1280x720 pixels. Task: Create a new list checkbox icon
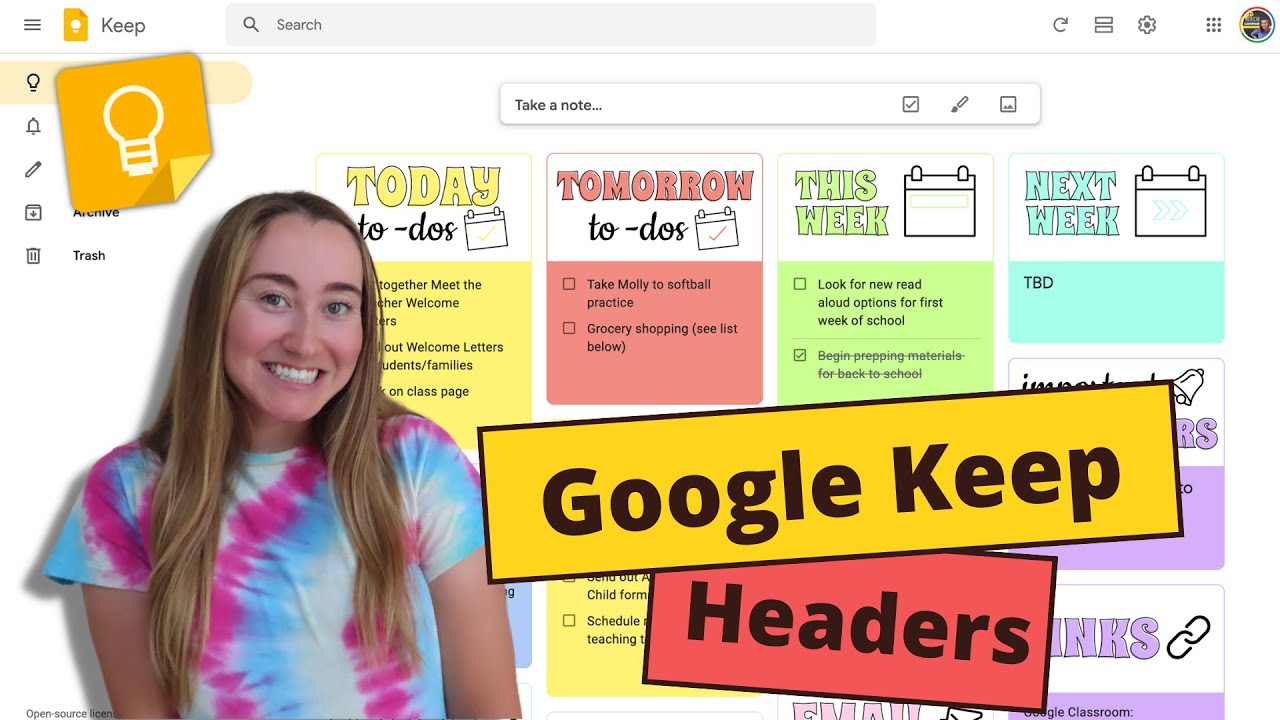[x=911, y=104]
